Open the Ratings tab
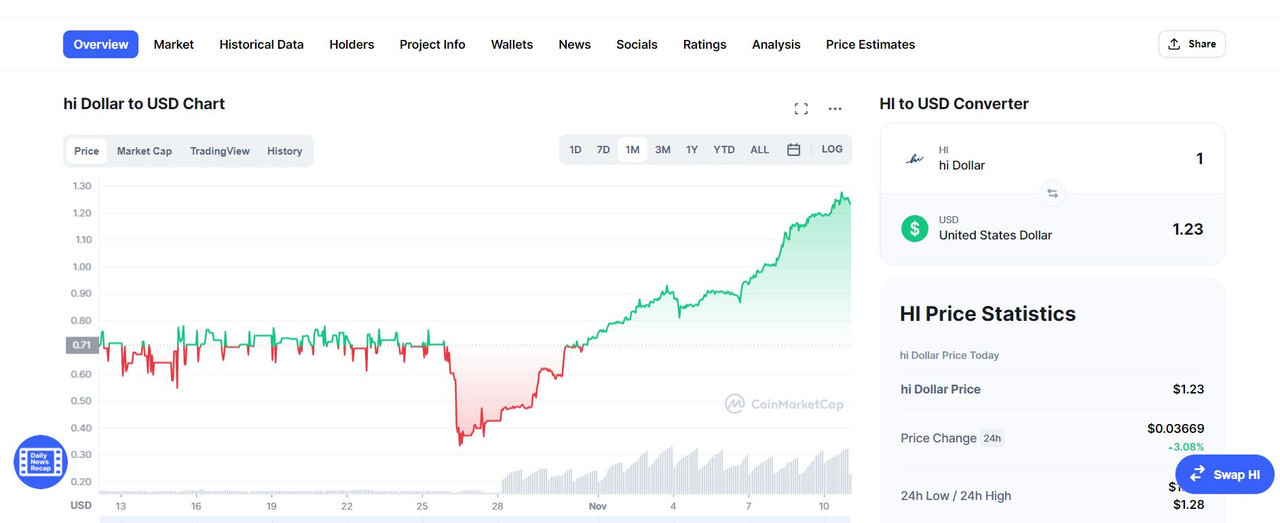The image size is (1280, 523). tap(705, 44)
